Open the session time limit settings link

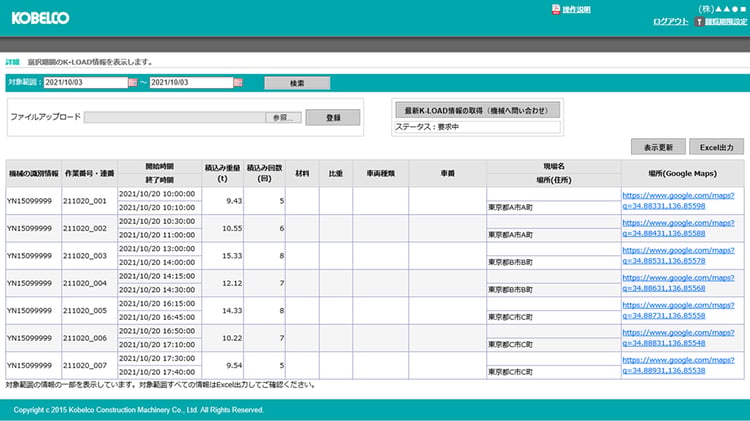726,22
